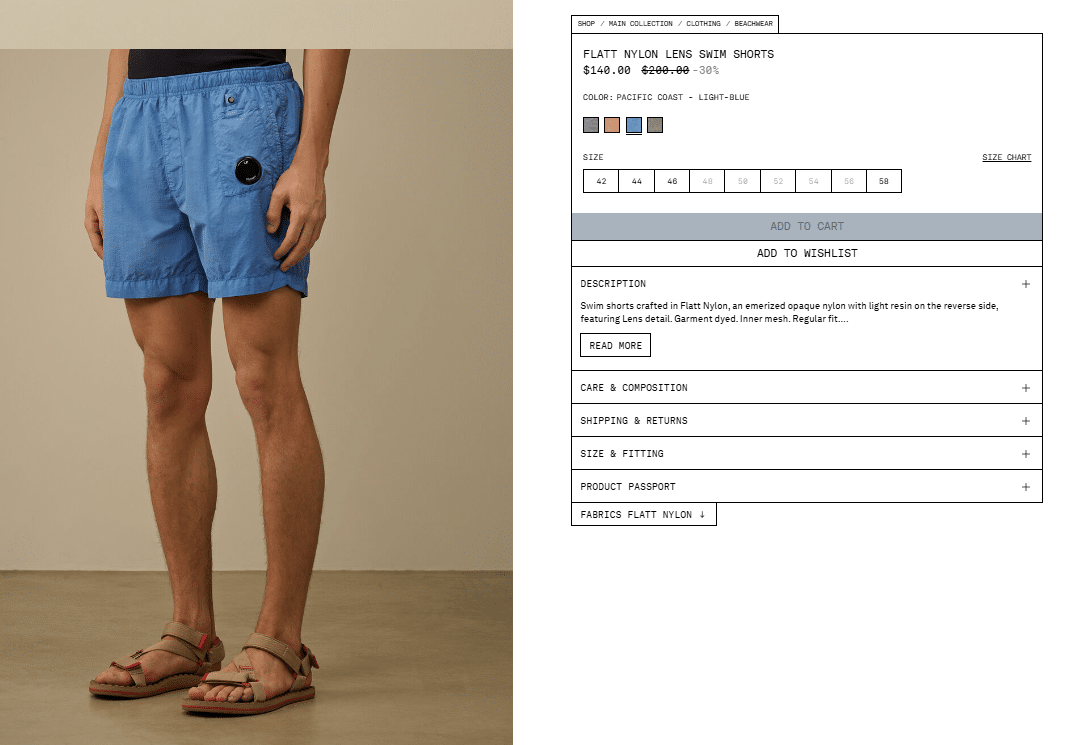The image size is (1078, 745).
Task: Open Main Collection breadcrumb link
Action: 640,23
